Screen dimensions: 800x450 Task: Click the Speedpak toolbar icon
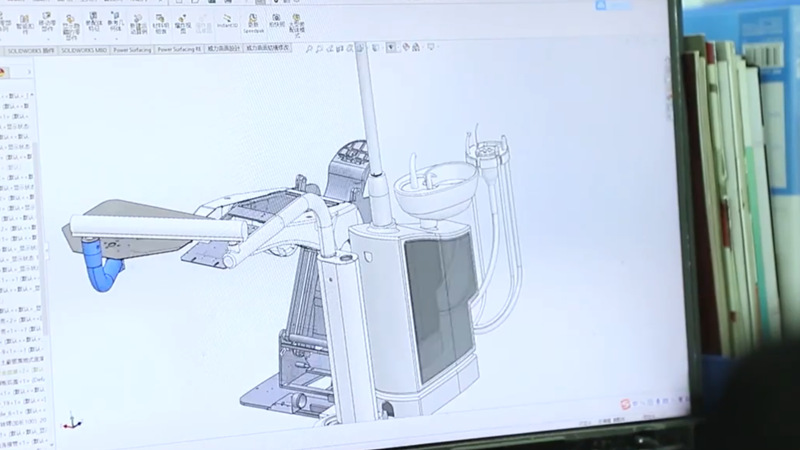[250, 21]
